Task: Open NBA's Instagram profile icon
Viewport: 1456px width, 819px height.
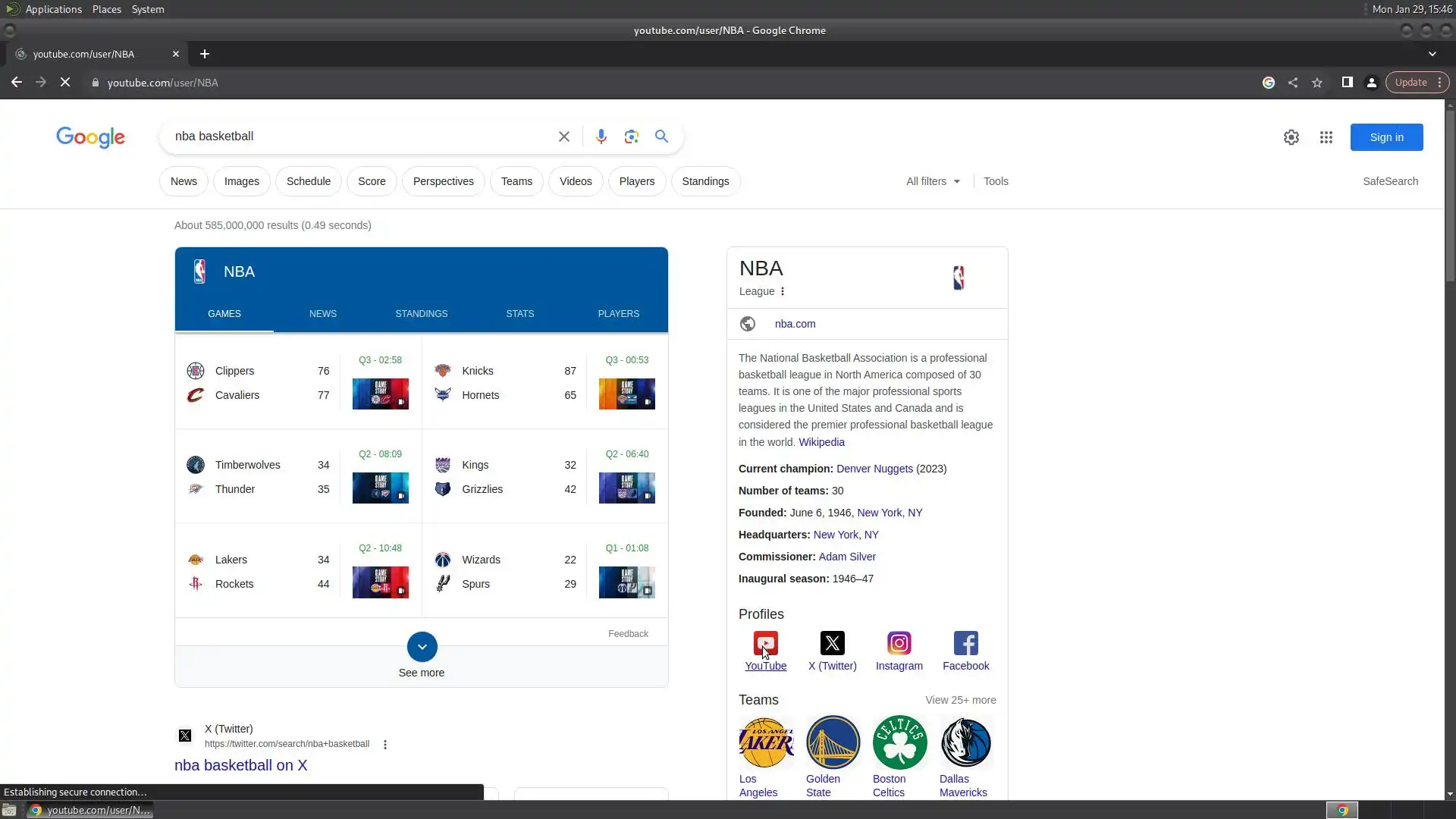Action: [899, 643]
